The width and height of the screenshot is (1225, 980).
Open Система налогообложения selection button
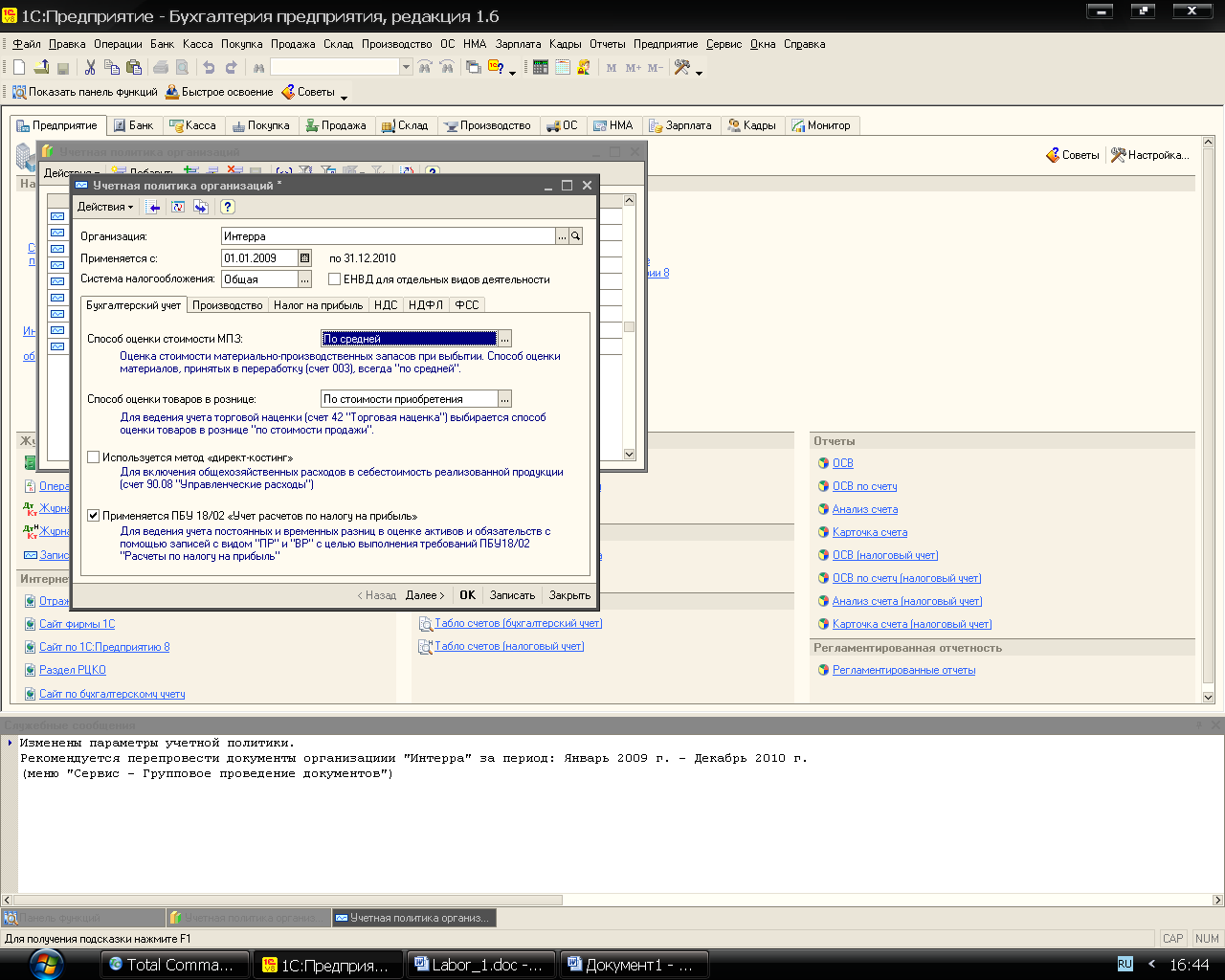coord(304,278)
